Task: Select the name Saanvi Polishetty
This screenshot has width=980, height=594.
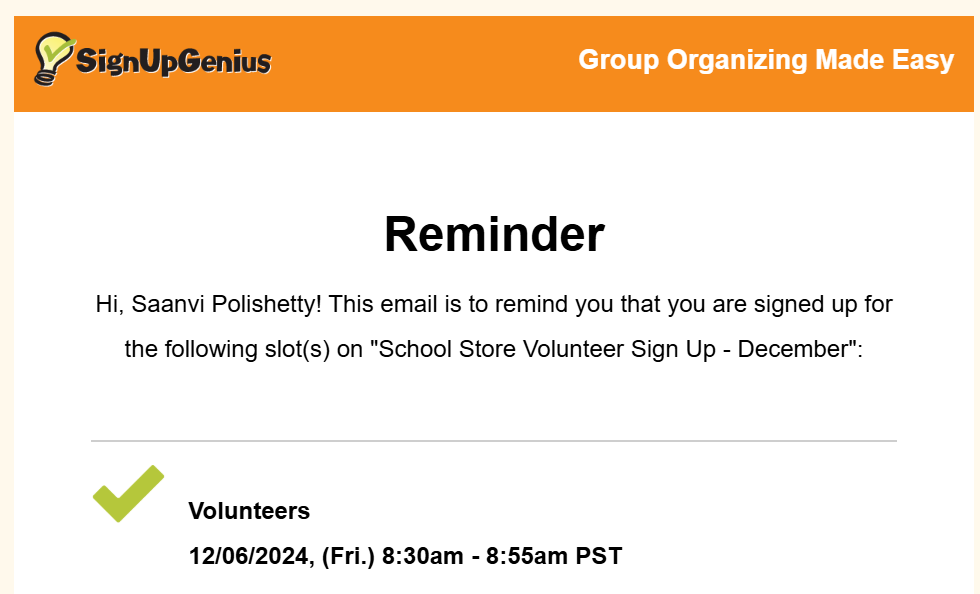Action: coord(228,304)
